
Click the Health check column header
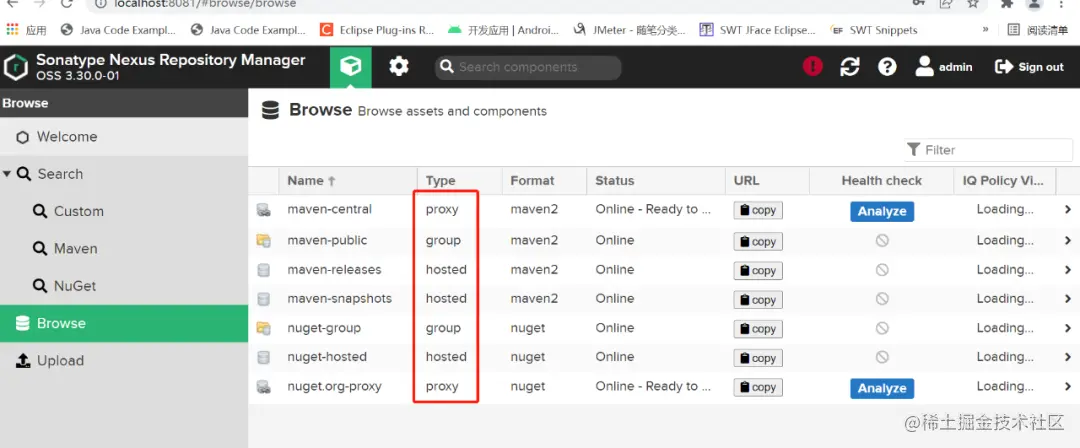882,181
